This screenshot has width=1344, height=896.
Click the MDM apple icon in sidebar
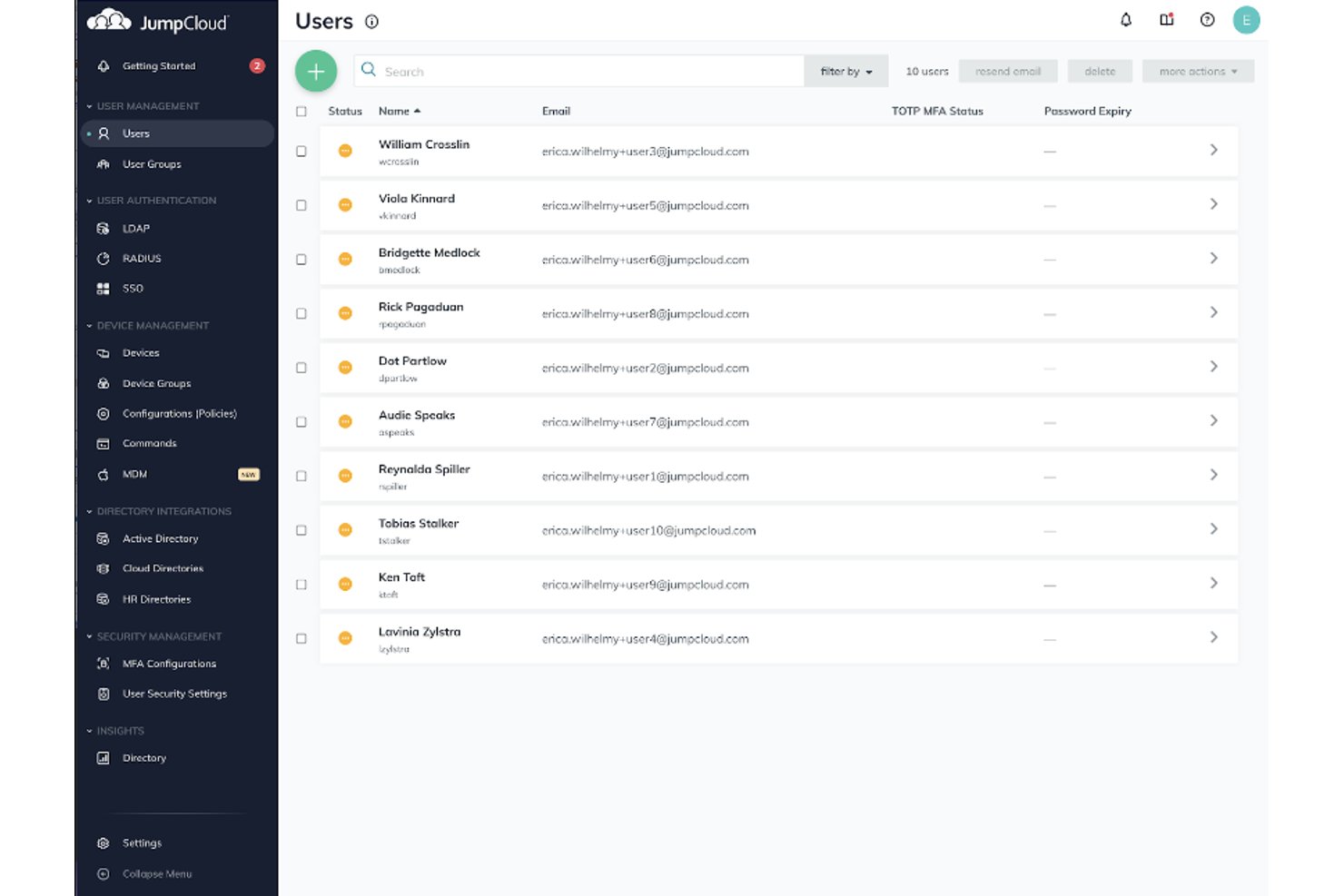coord(104,475)
